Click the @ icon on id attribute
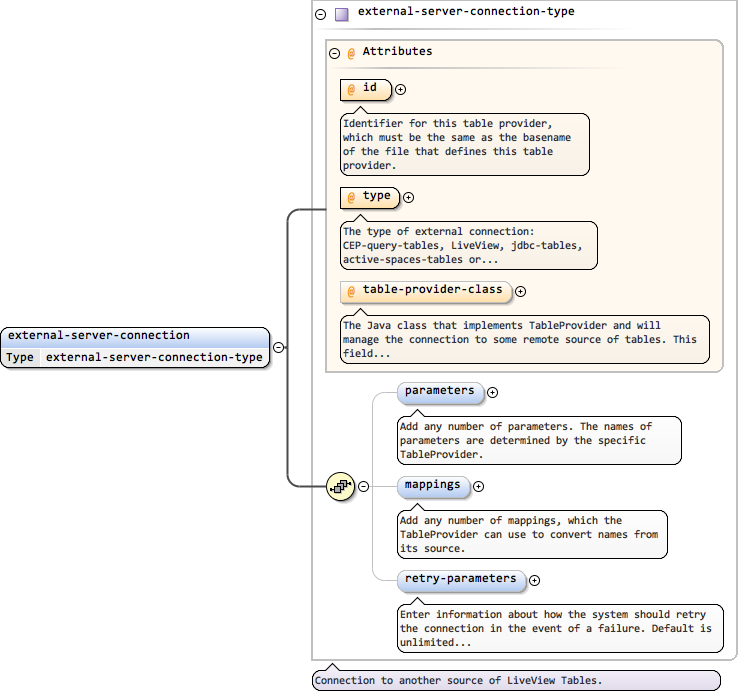Screen dimensions: 739x694 point(351,90)
